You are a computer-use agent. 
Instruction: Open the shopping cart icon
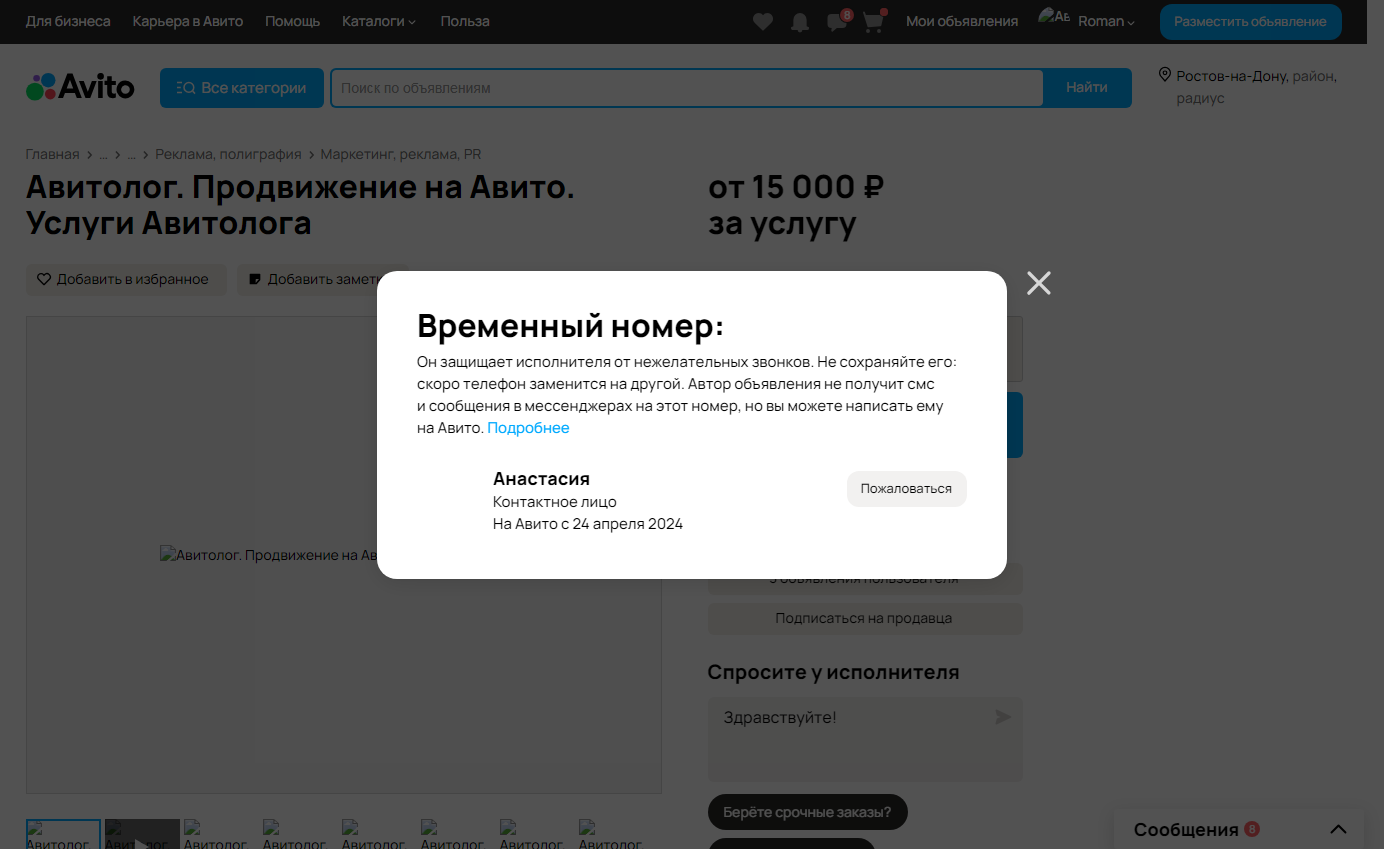pos(873,21)
